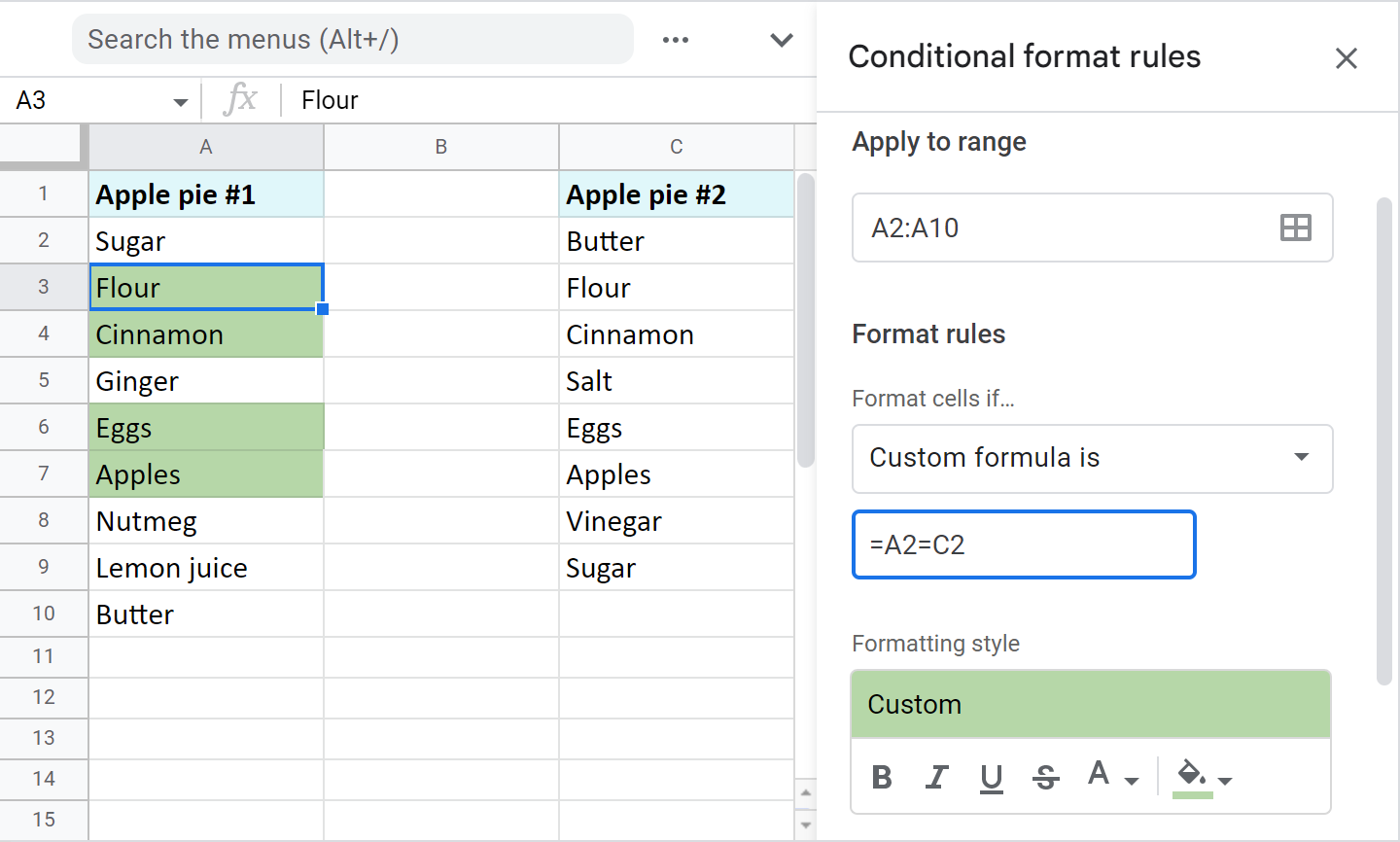Click the select data range grid icon
This screenshot has height=842, width=1400.
click(1296, 228)
